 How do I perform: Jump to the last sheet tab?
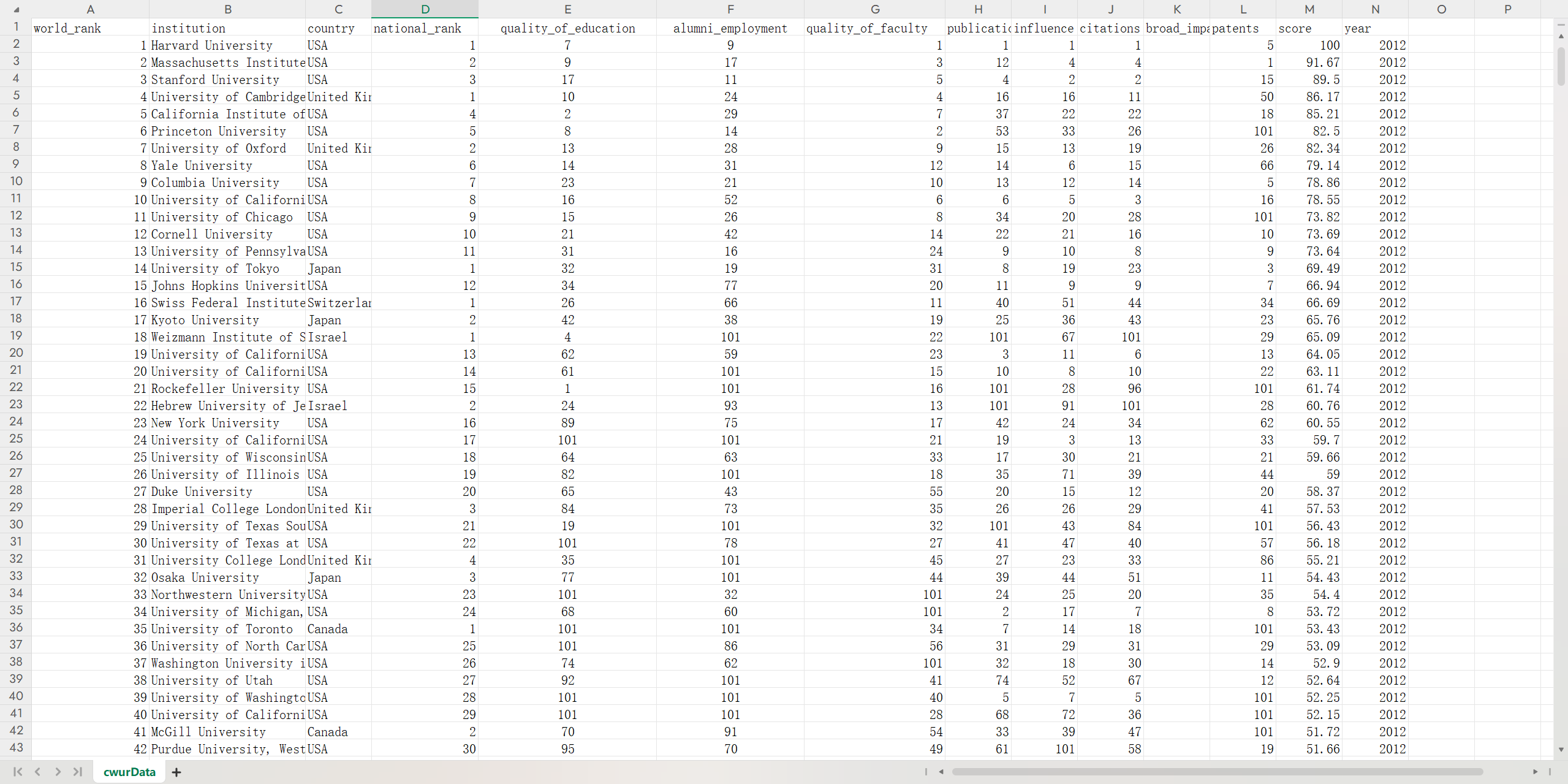[x=78, y=772]
